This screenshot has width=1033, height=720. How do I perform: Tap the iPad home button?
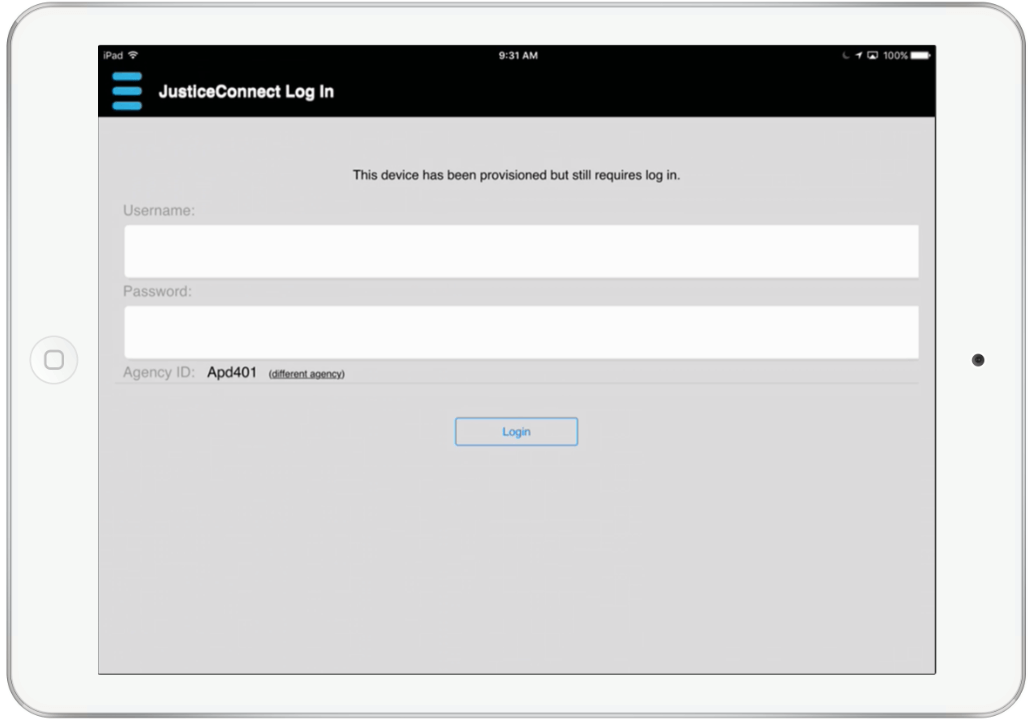coord(54,360)
